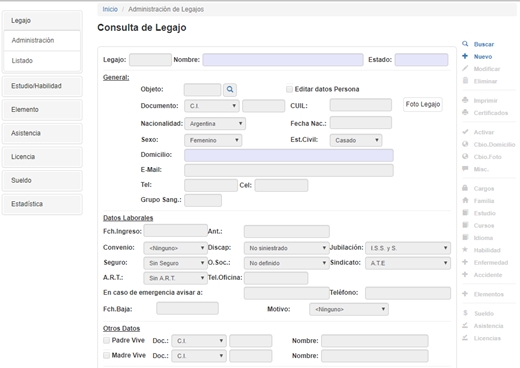Open the Sexo dropdown
520x368 pixels.
[213, 140]
